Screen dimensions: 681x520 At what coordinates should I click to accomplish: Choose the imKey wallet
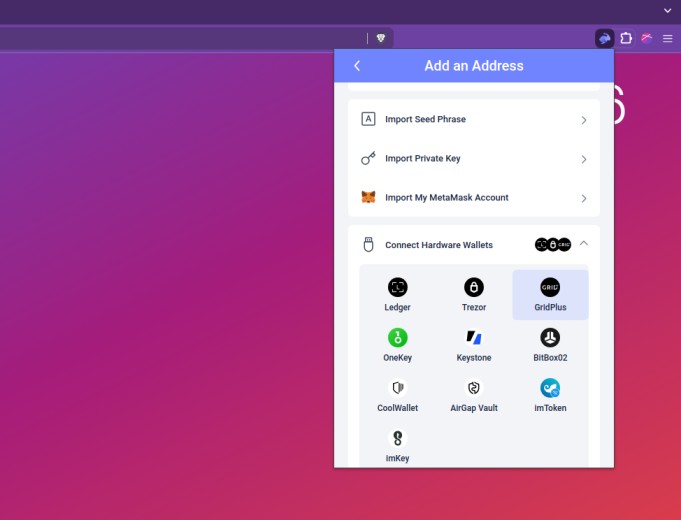click(397, 446)
